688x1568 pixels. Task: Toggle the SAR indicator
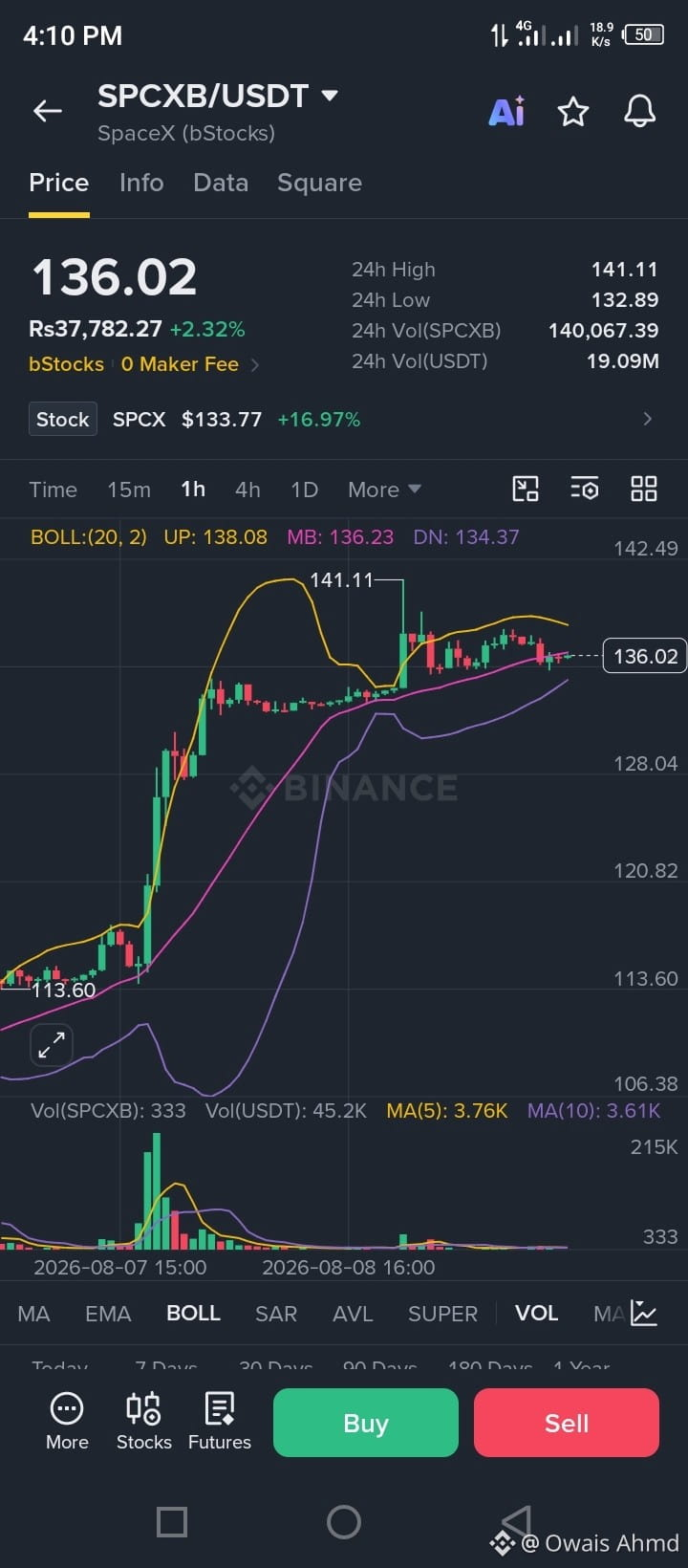pos(276,1314)
